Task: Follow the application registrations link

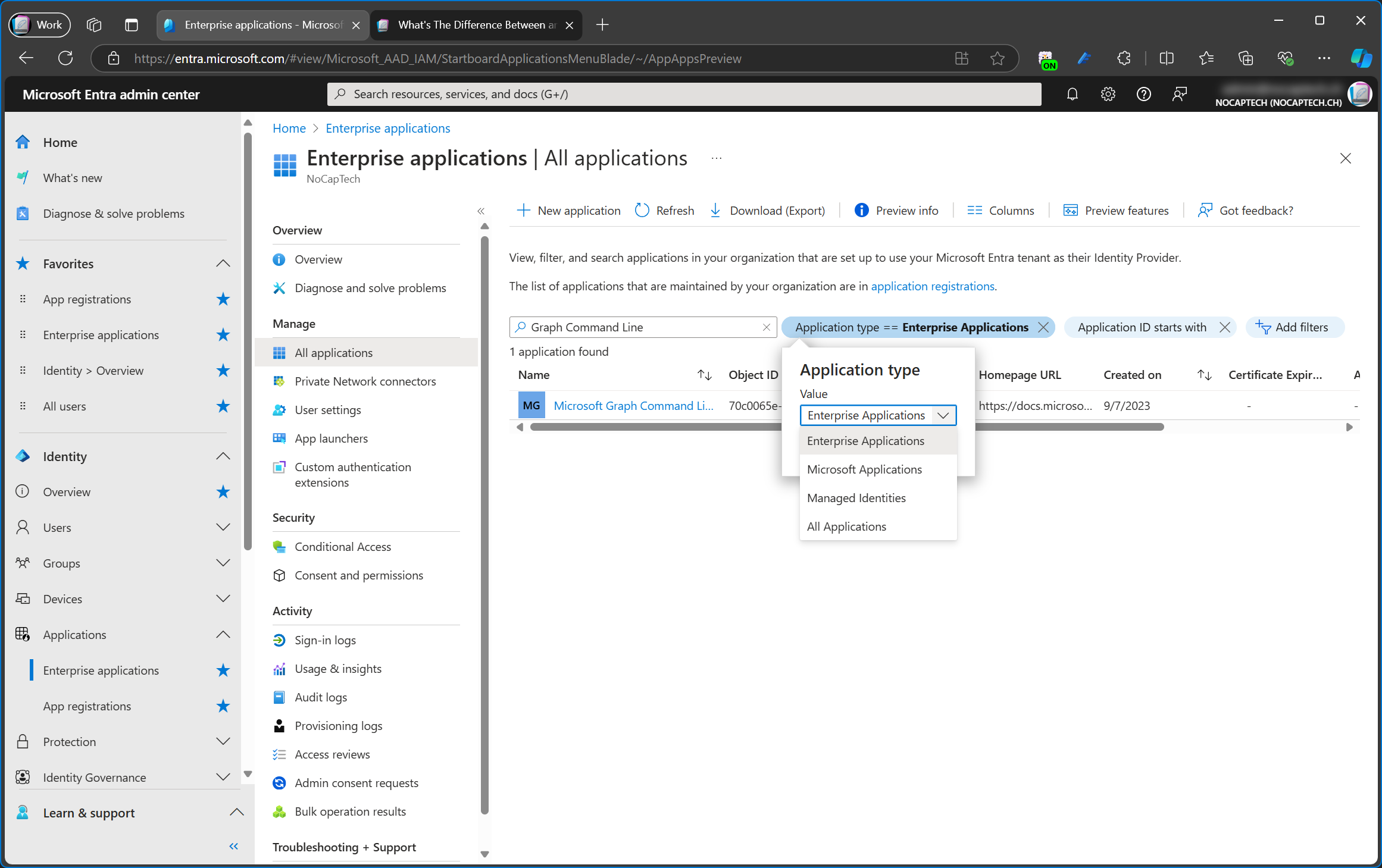Action: tap(933, 286)
